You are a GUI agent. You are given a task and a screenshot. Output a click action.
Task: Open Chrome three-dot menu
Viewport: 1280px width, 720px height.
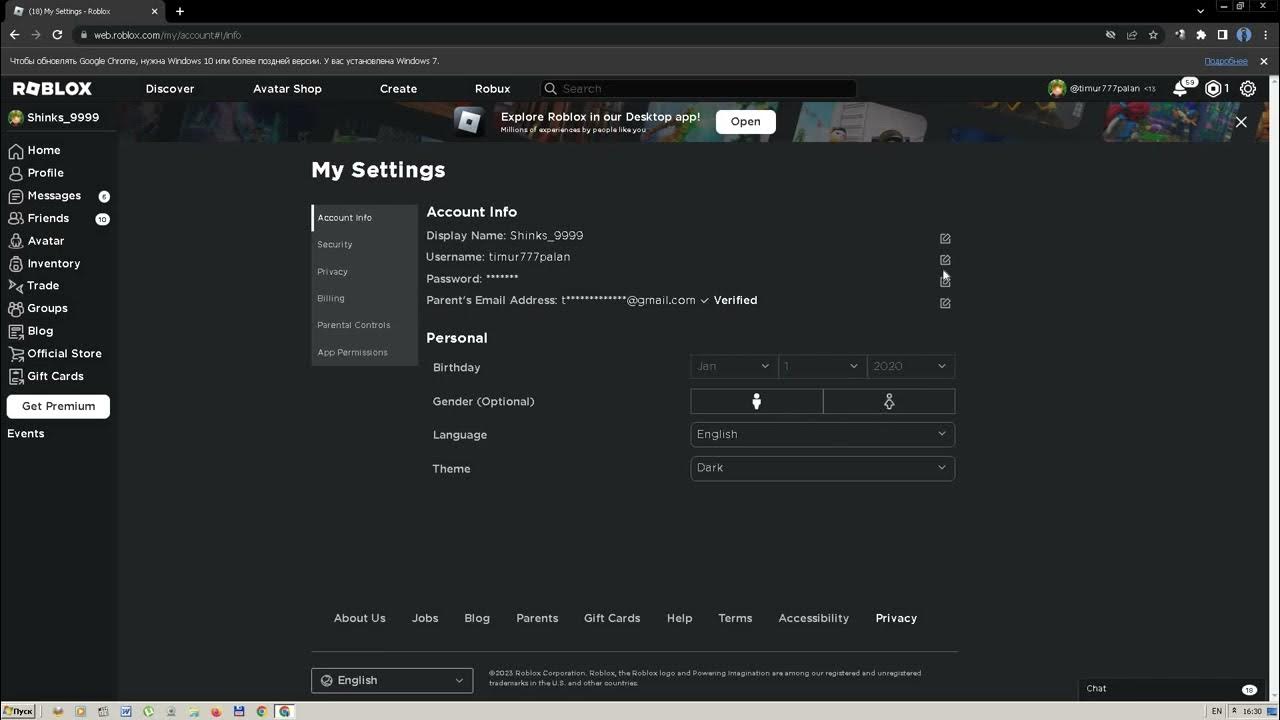click(1265, 35)
